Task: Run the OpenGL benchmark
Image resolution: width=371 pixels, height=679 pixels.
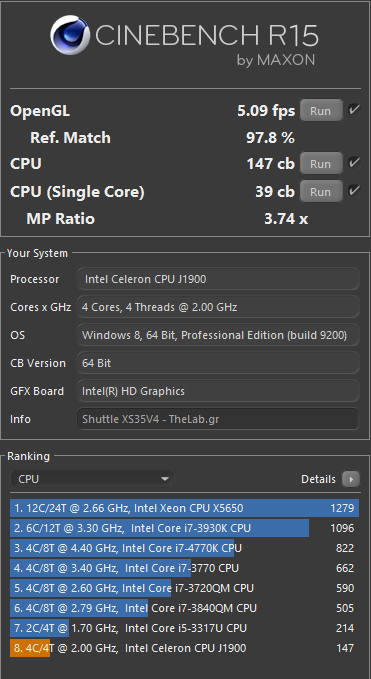Action: coord(320,111)
